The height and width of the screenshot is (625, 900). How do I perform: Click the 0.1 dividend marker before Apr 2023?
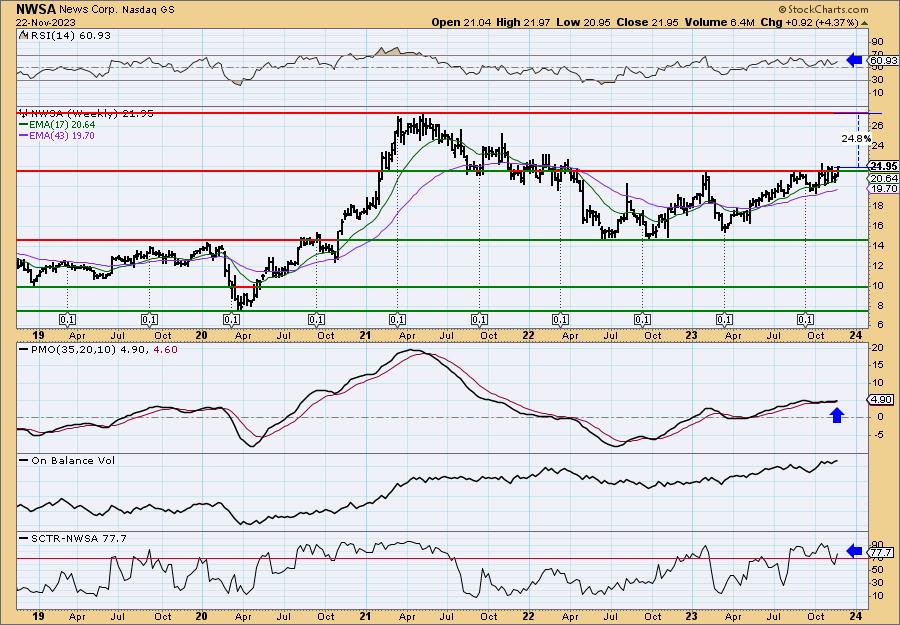tap(724, 320)
